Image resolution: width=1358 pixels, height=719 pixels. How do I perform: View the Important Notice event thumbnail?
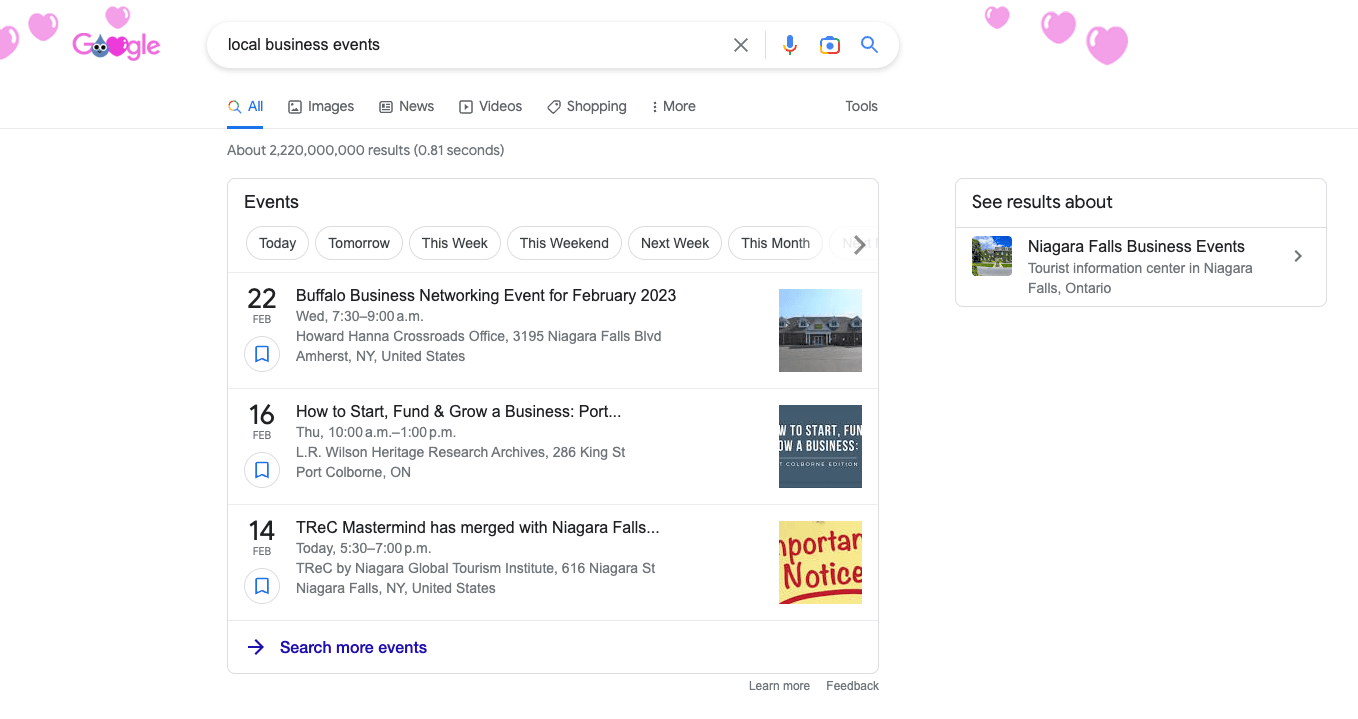(820, 563)
